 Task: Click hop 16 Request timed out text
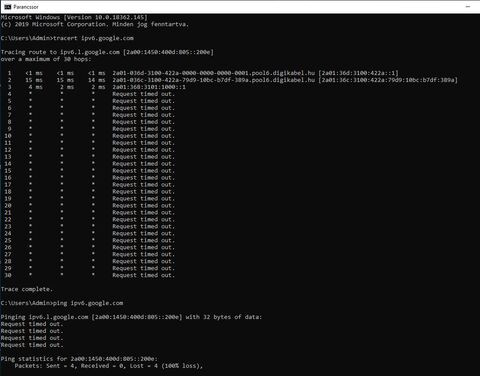(x=143, y=178)
